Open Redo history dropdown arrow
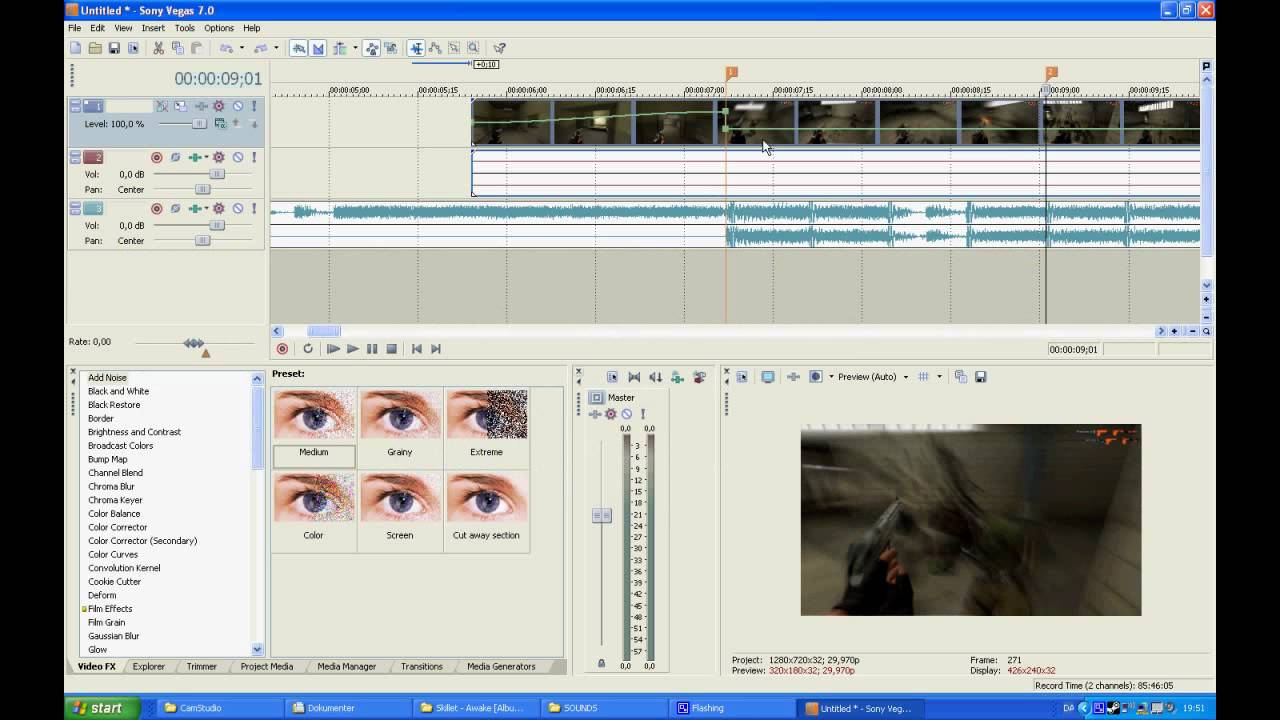This screenshot has height=720, width=1280. coord(275,48)
